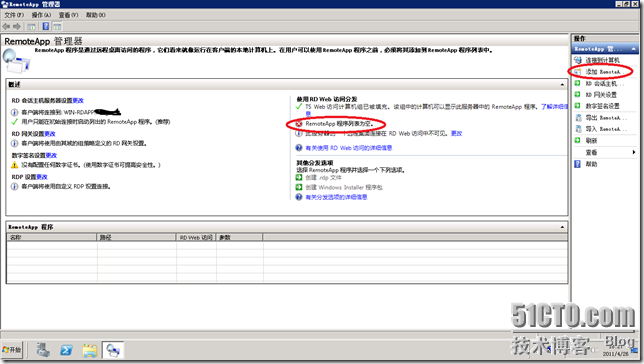Viewport: 644px width, 364px height.
Task: Click 创建 .rdp 文件 option
Action: [324, 177]
